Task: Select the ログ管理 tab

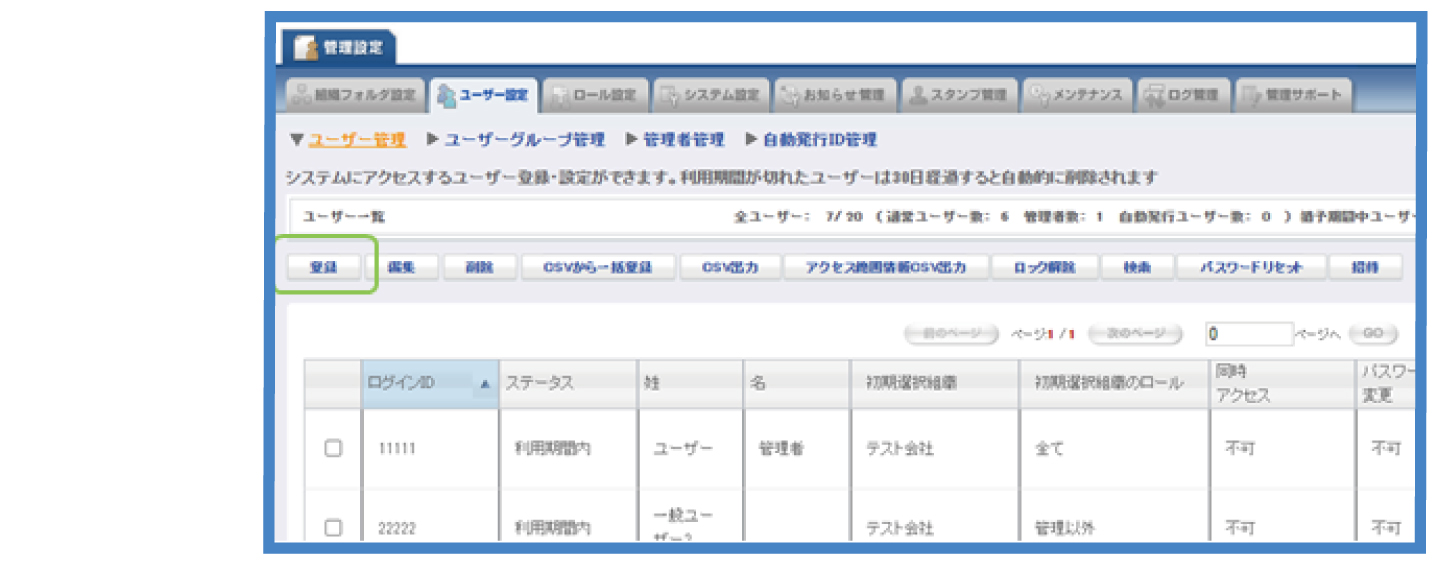Action: pos(1183,95)
